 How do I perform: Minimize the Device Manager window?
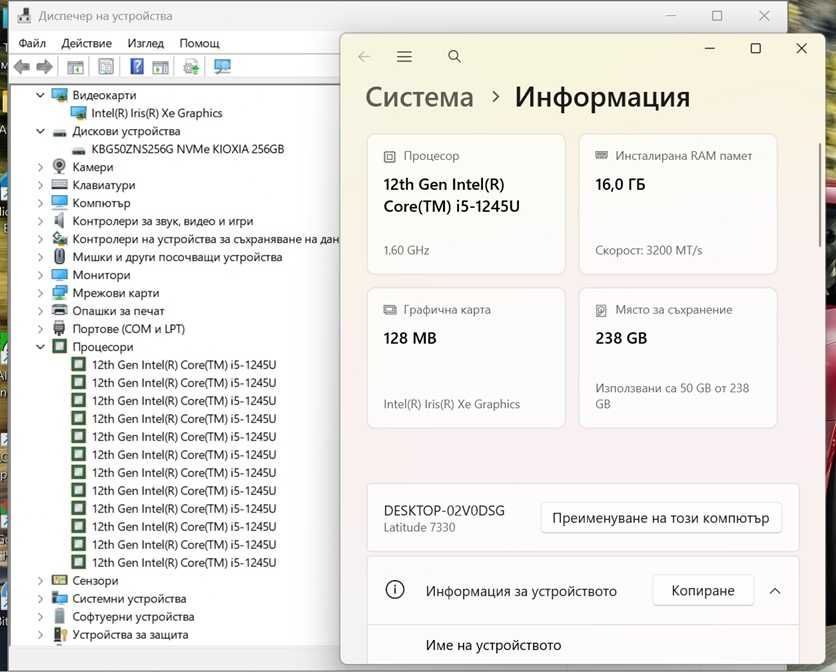(671, 16)
